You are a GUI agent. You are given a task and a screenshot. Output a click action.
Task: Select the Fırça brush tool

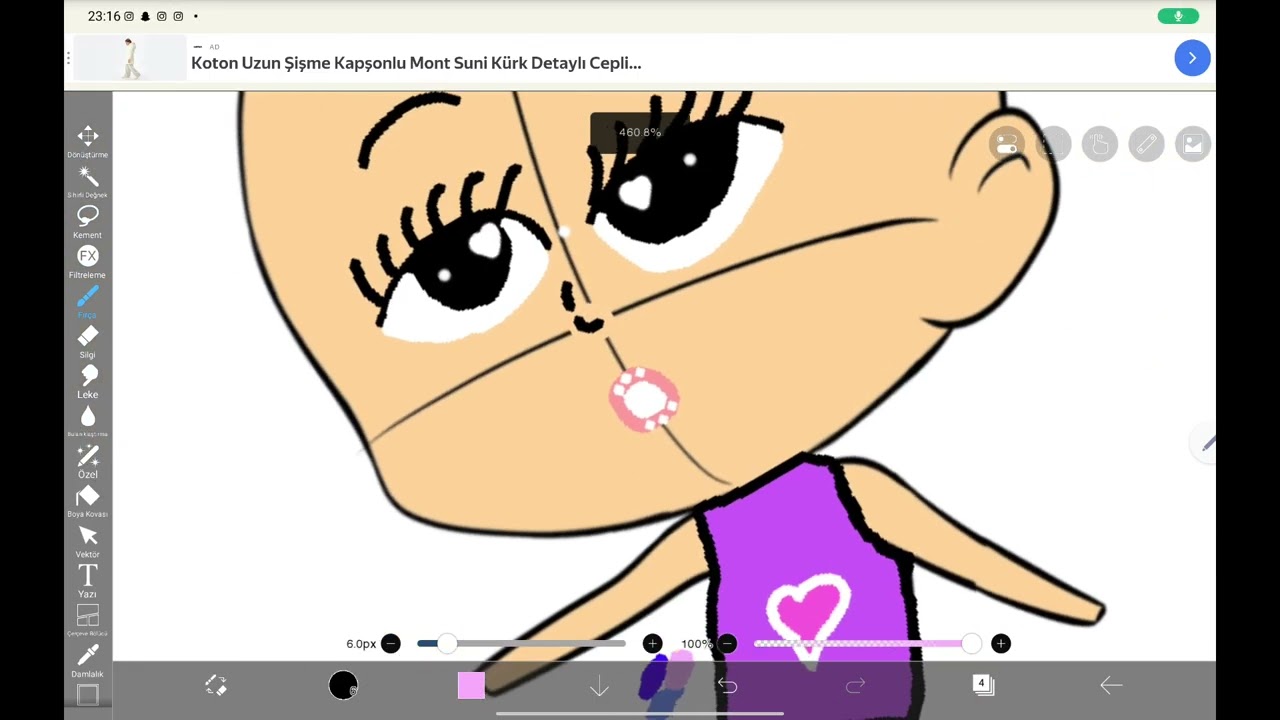(88, 301)
